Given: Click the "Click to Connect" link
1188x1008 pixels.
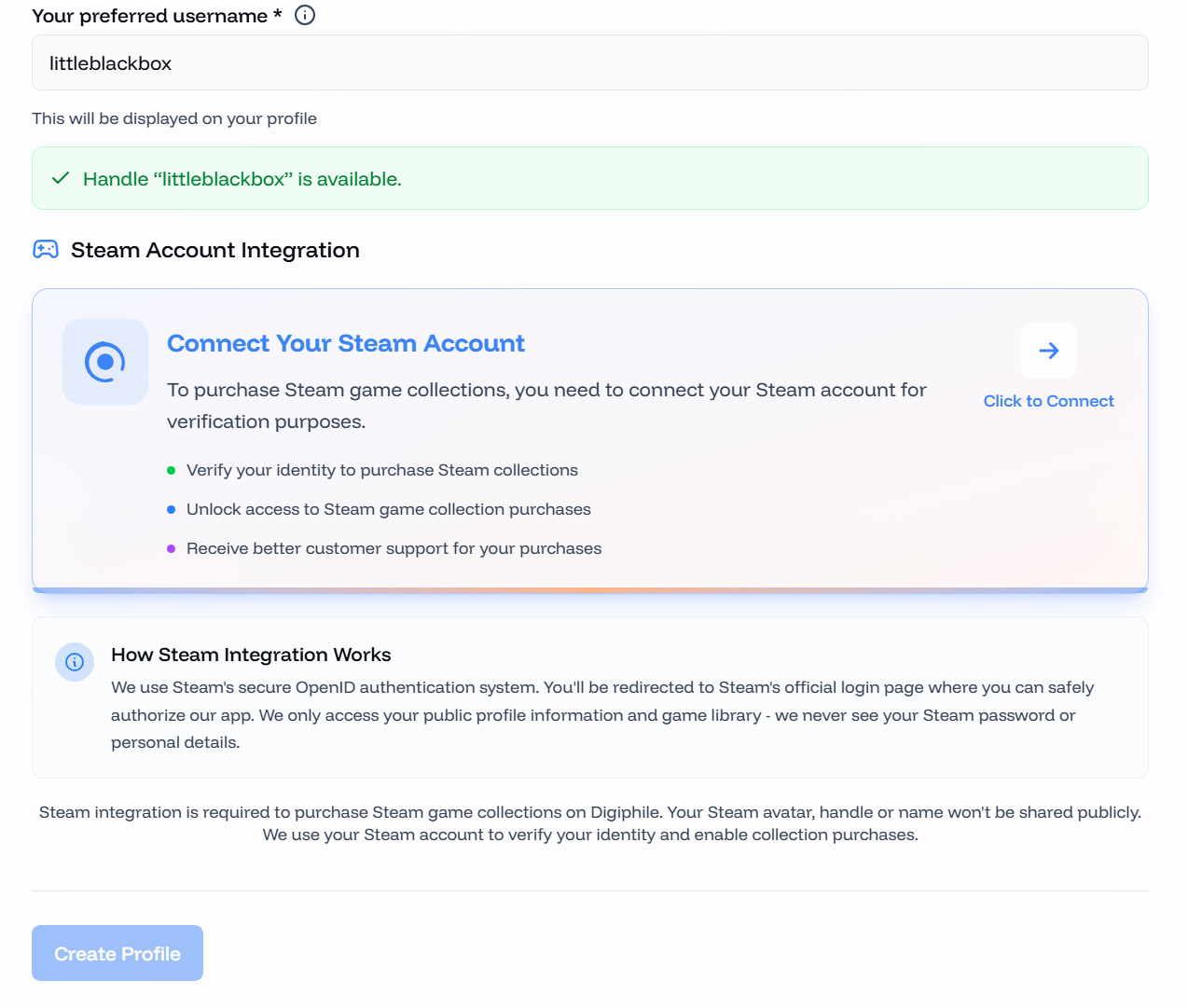Looking at the screenshot, I should coord(1048,401).
